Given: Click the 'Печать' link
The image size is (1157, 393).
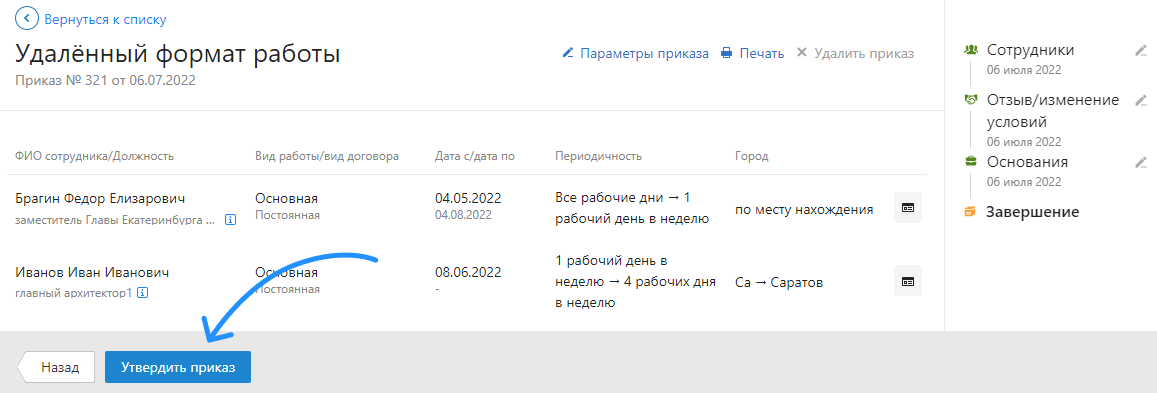Looking at the screenshot, I should 761,54.
